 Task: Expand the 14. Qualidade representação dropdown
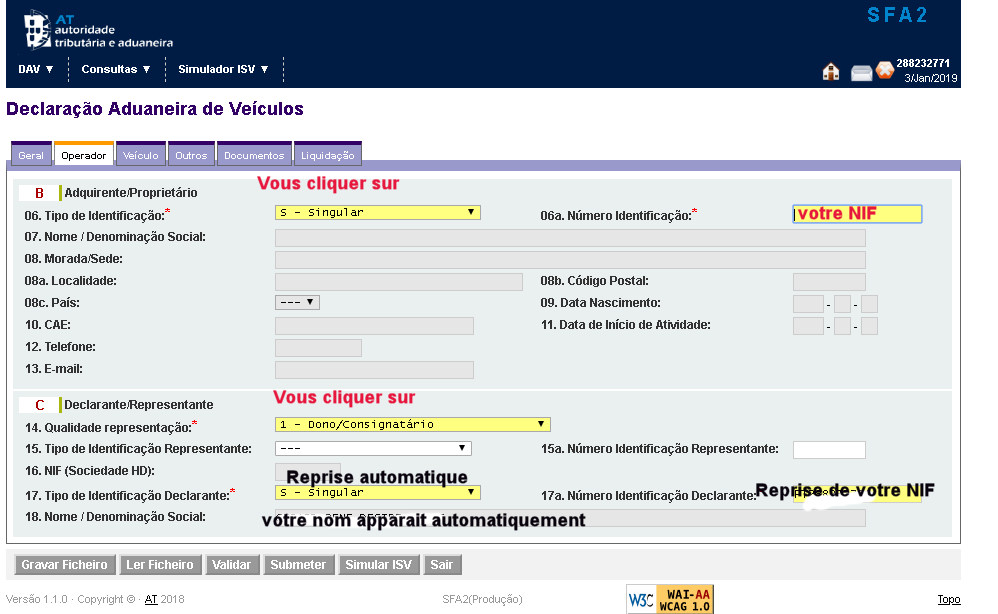pyautogui.click(x=412, y=424)
